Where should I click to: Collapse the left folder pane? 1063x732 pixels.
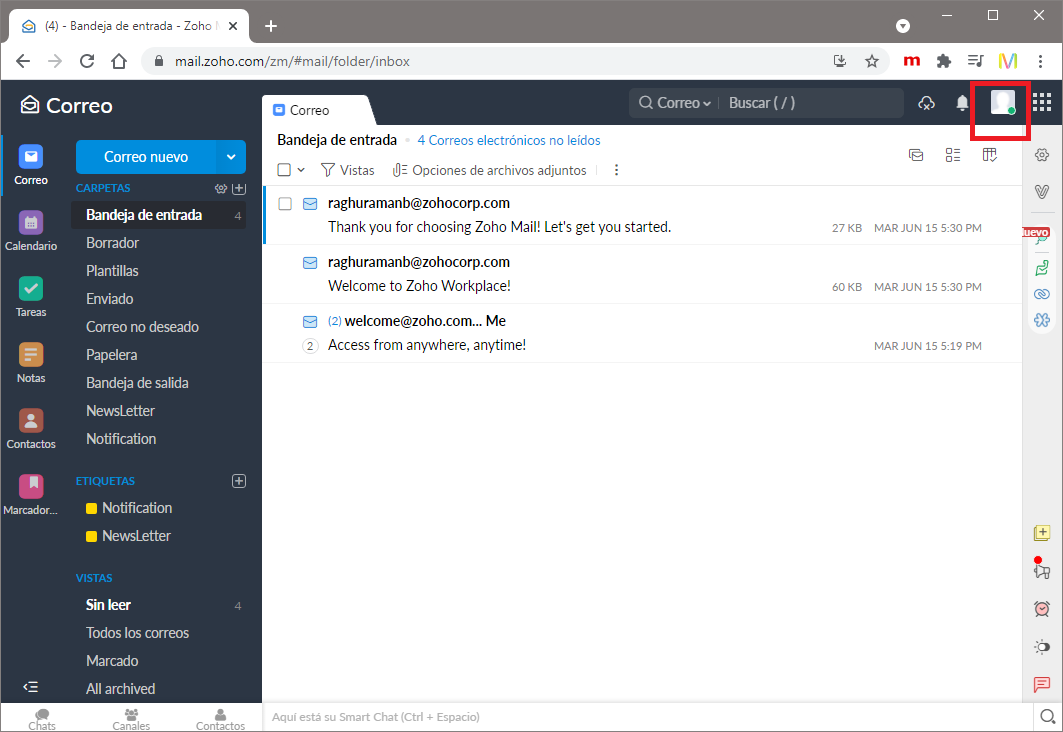[x=31, y=687]
